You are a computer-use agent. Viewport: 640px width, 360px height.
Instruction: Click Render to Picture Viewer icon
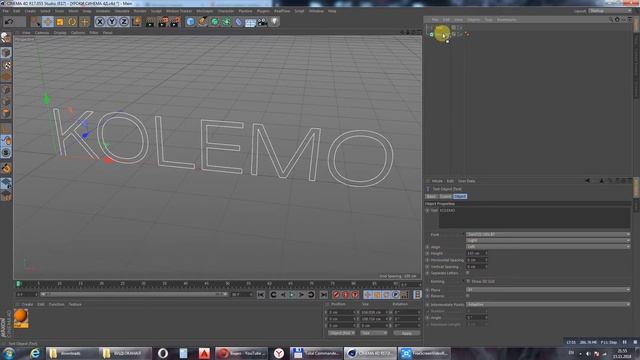[163, 22]
